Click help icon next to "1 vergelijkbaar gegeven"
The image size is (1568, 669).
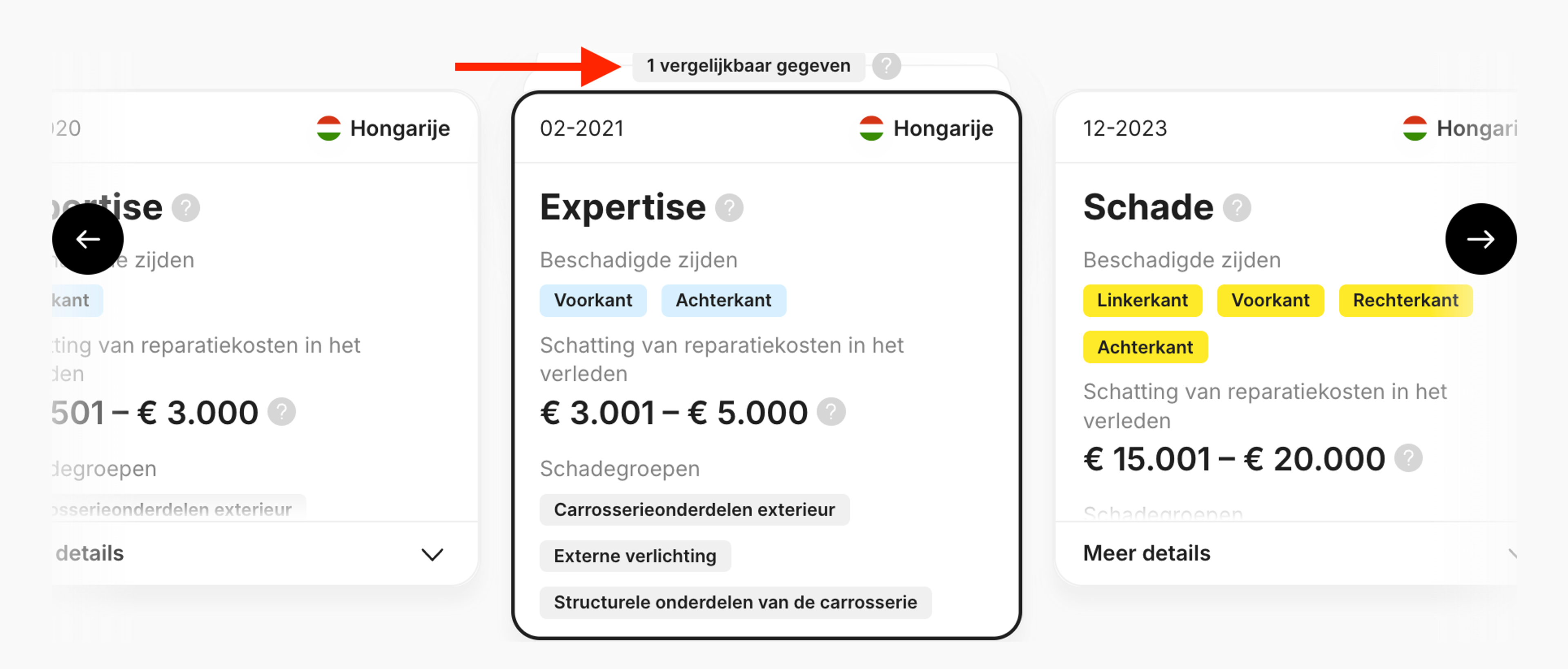point(886,66)
